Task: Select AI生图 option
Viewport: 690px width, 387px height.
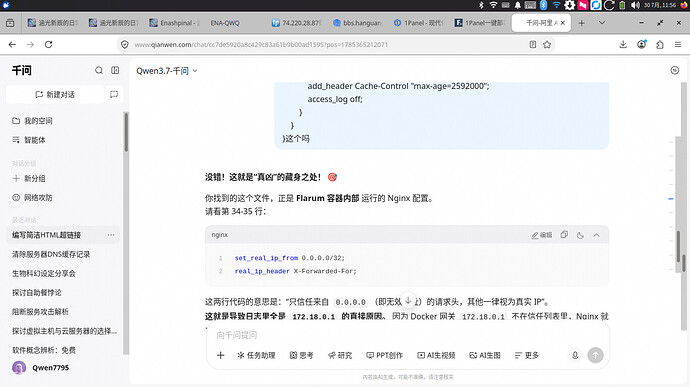Action: coord(485,355)
